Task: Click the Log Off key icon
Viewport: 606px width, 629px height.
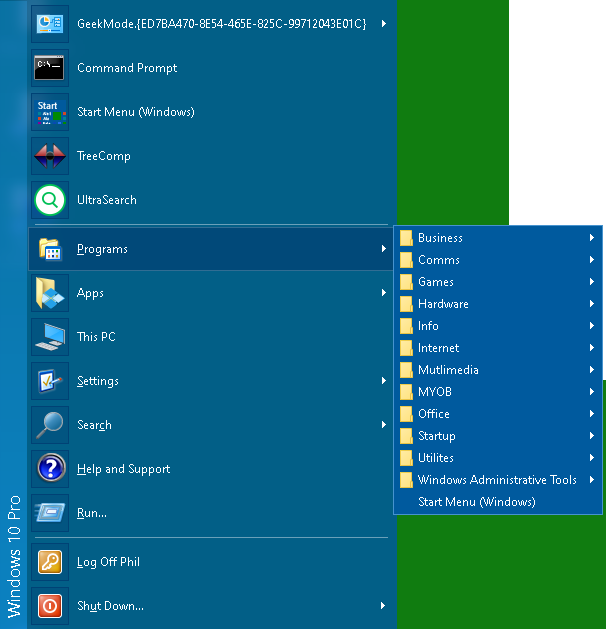Action: click(50, 562)
